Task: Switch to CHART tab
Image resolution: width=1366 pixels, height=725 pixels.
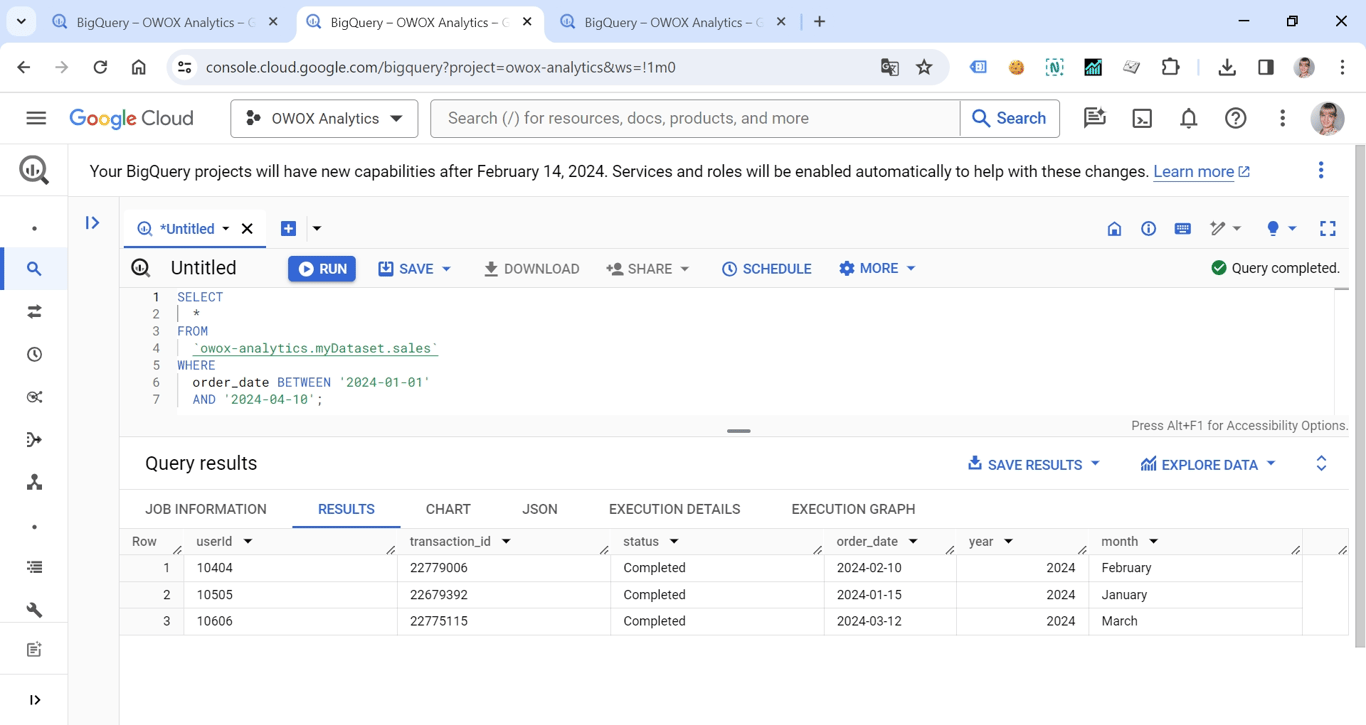Action: tap(448, 509)
